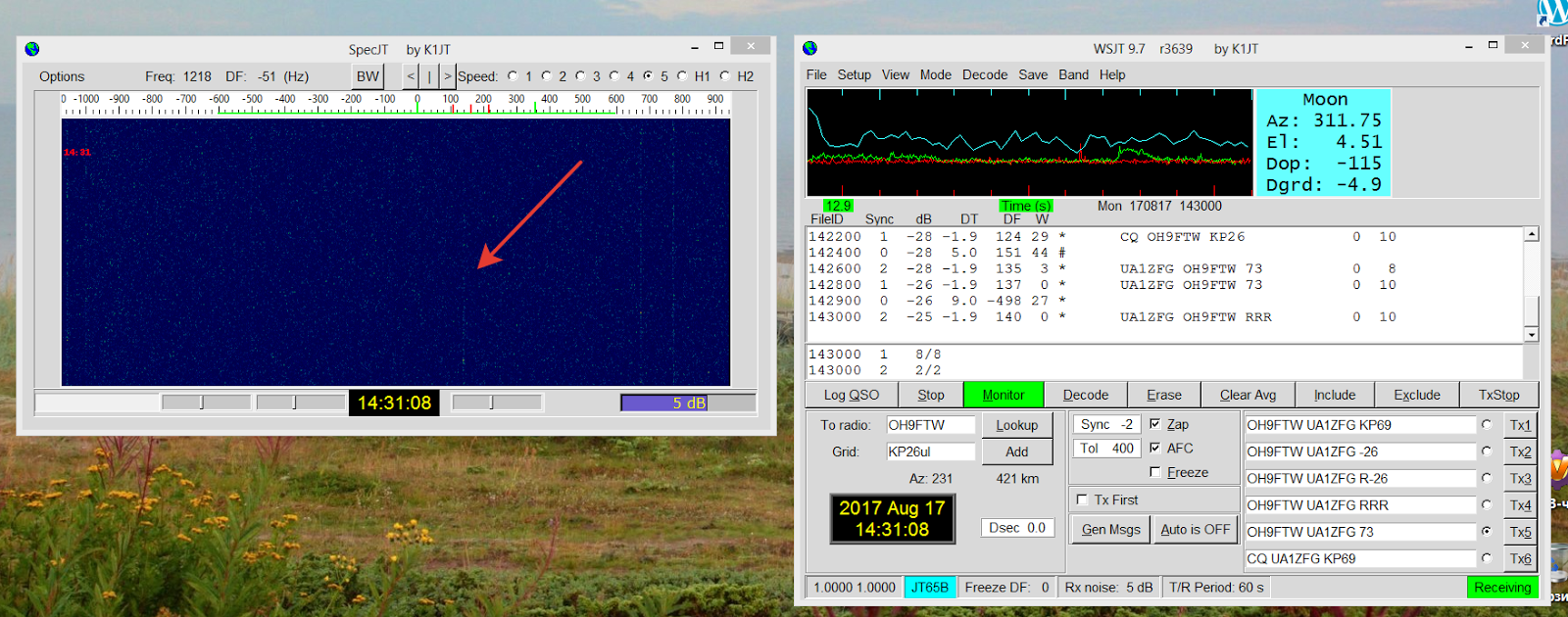1568x617 pixels.
Task: Click the SpecJT globe title icon
Action: point(32,49)
